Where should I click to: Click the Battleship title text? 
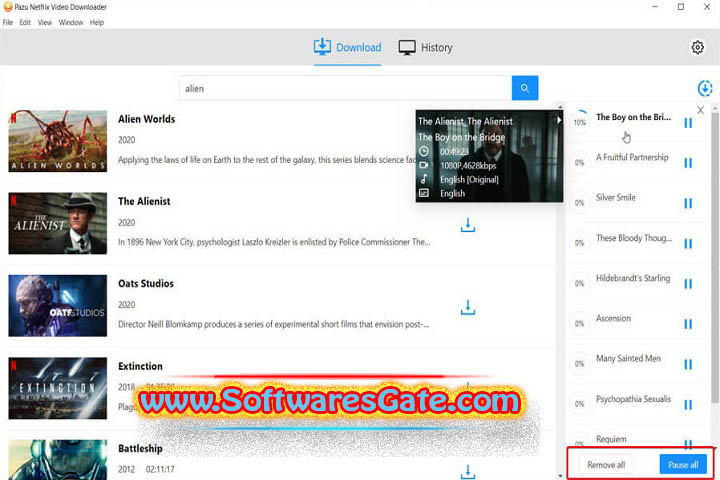(x=140, y=448)
